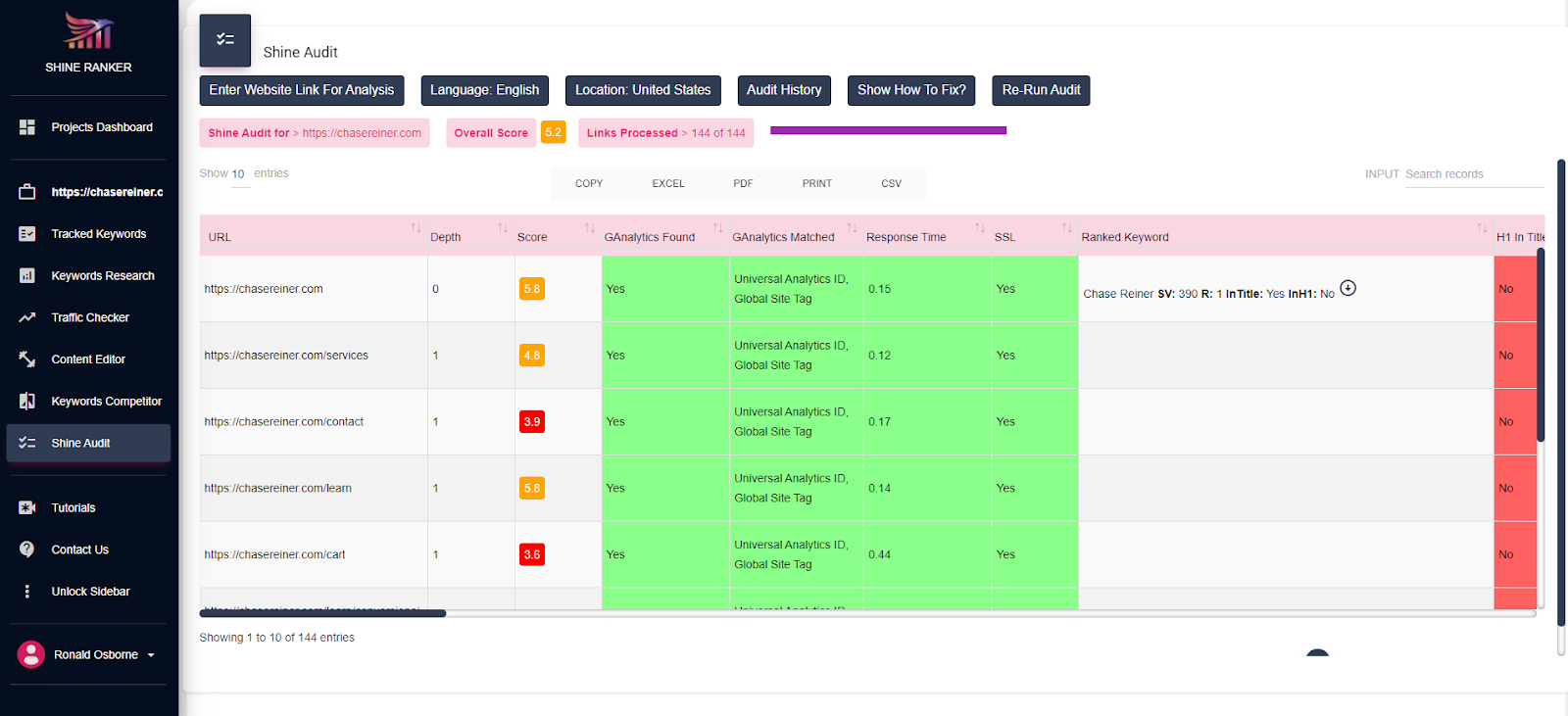Open the Projects Dashboard grid icon
Viewport: 1568px width, 716px height.
pyautogui.click(x=27, y=127)
